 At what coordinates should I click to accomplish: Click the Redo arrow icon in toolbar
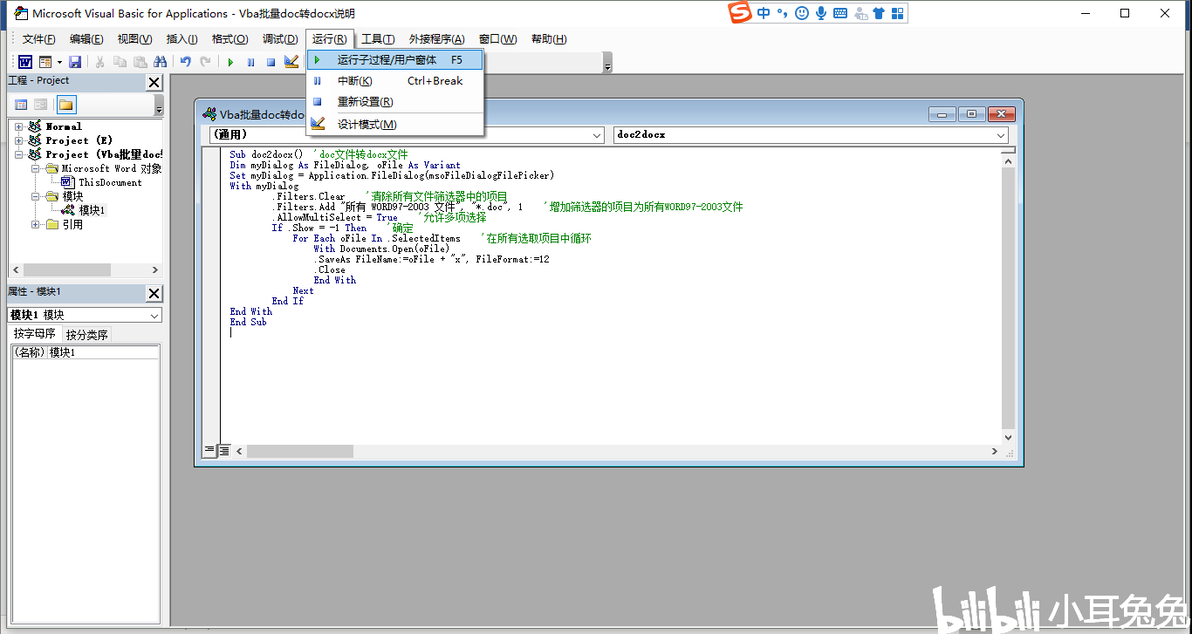(x=205, y=62)
